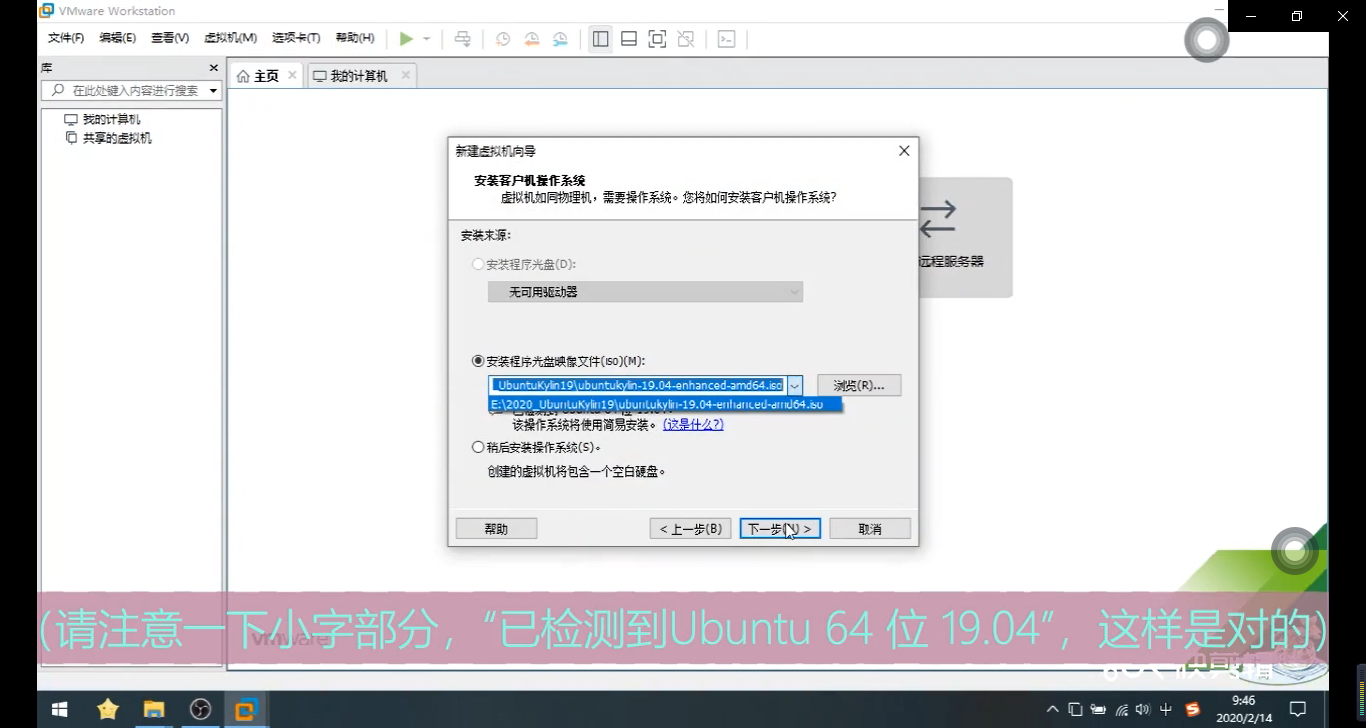Click the Sogou input method tray icon
The image size is (1366, 728).
[1192, 709]
